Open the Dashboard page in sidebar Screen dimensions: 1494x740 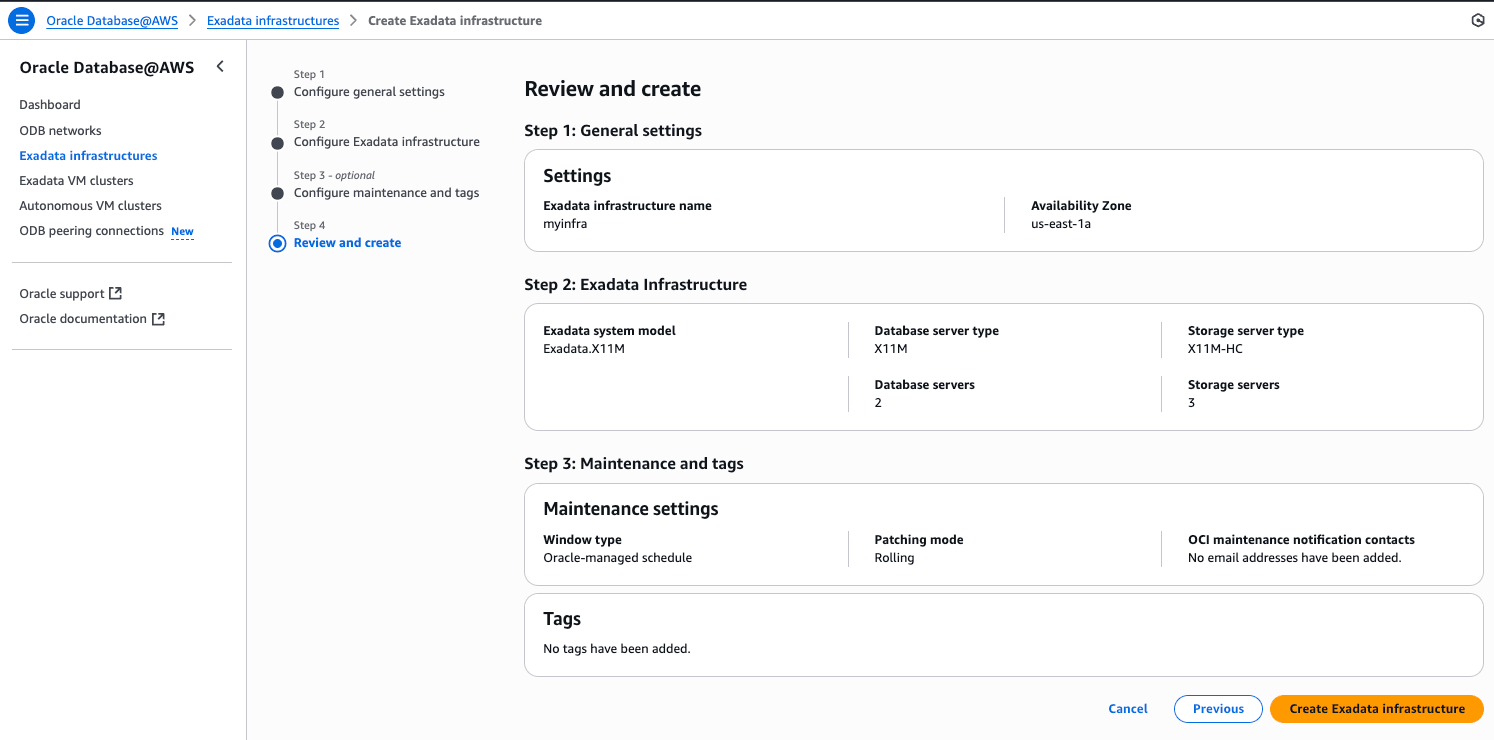[x=50, y=105]
